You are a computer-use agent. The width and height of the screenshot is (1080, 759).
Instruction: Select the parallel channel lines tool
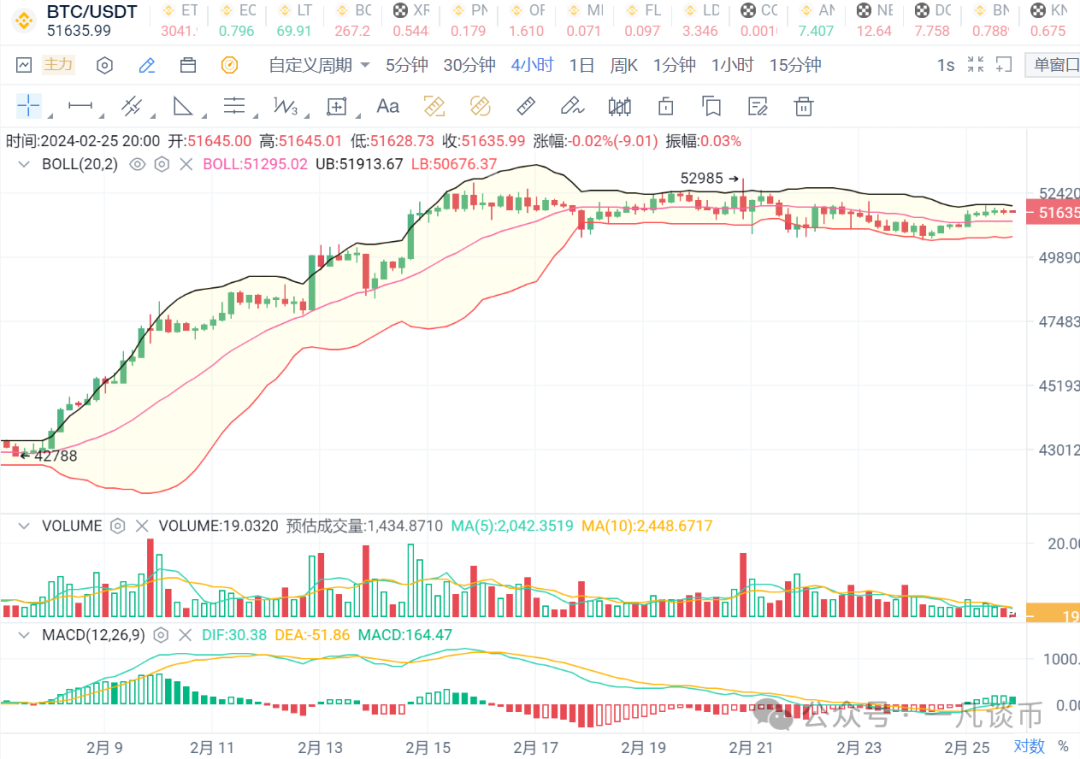(x=132, y=106)
